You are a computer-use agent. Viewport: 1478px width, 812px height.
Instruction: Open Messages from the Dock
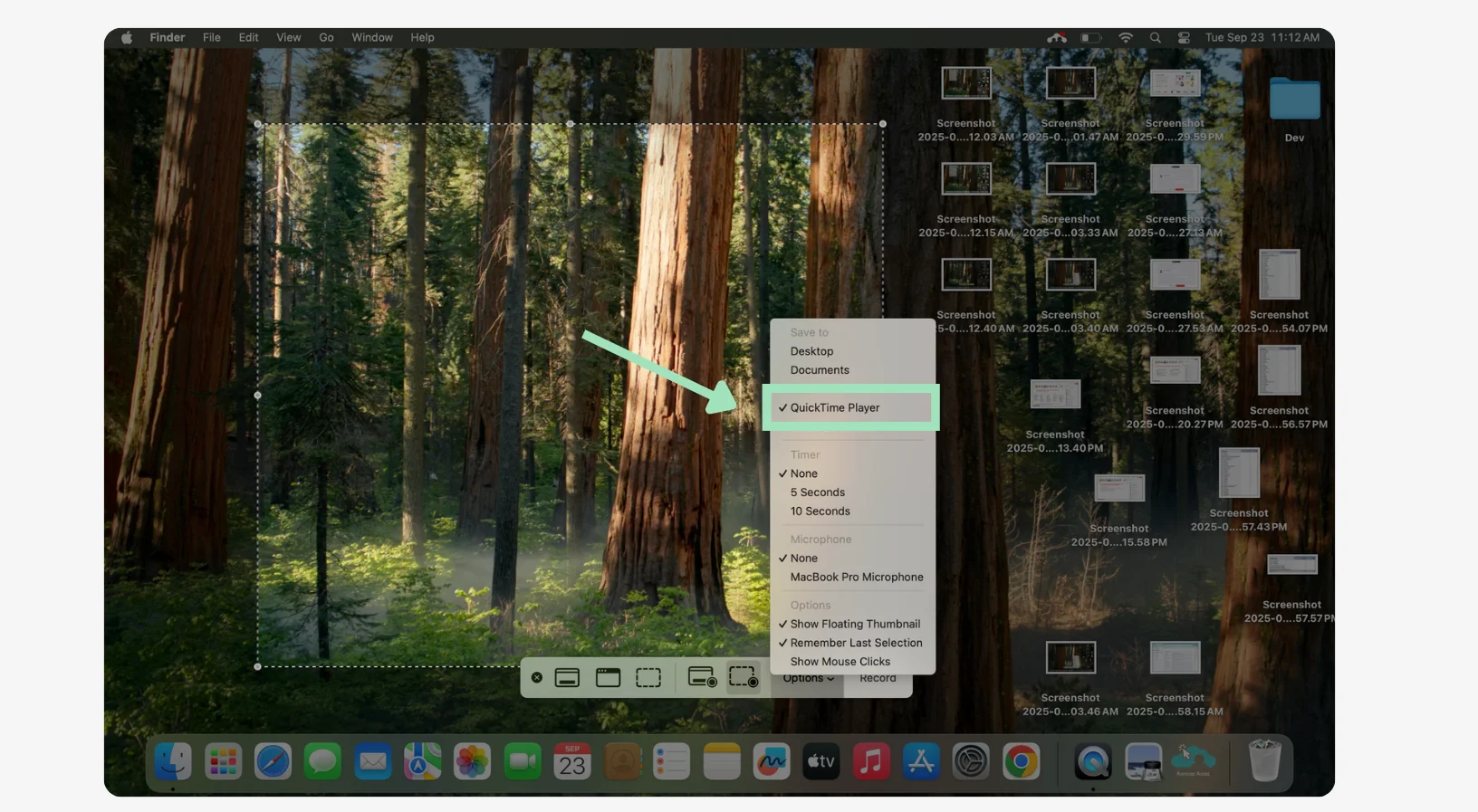click(x=322, y=761)
